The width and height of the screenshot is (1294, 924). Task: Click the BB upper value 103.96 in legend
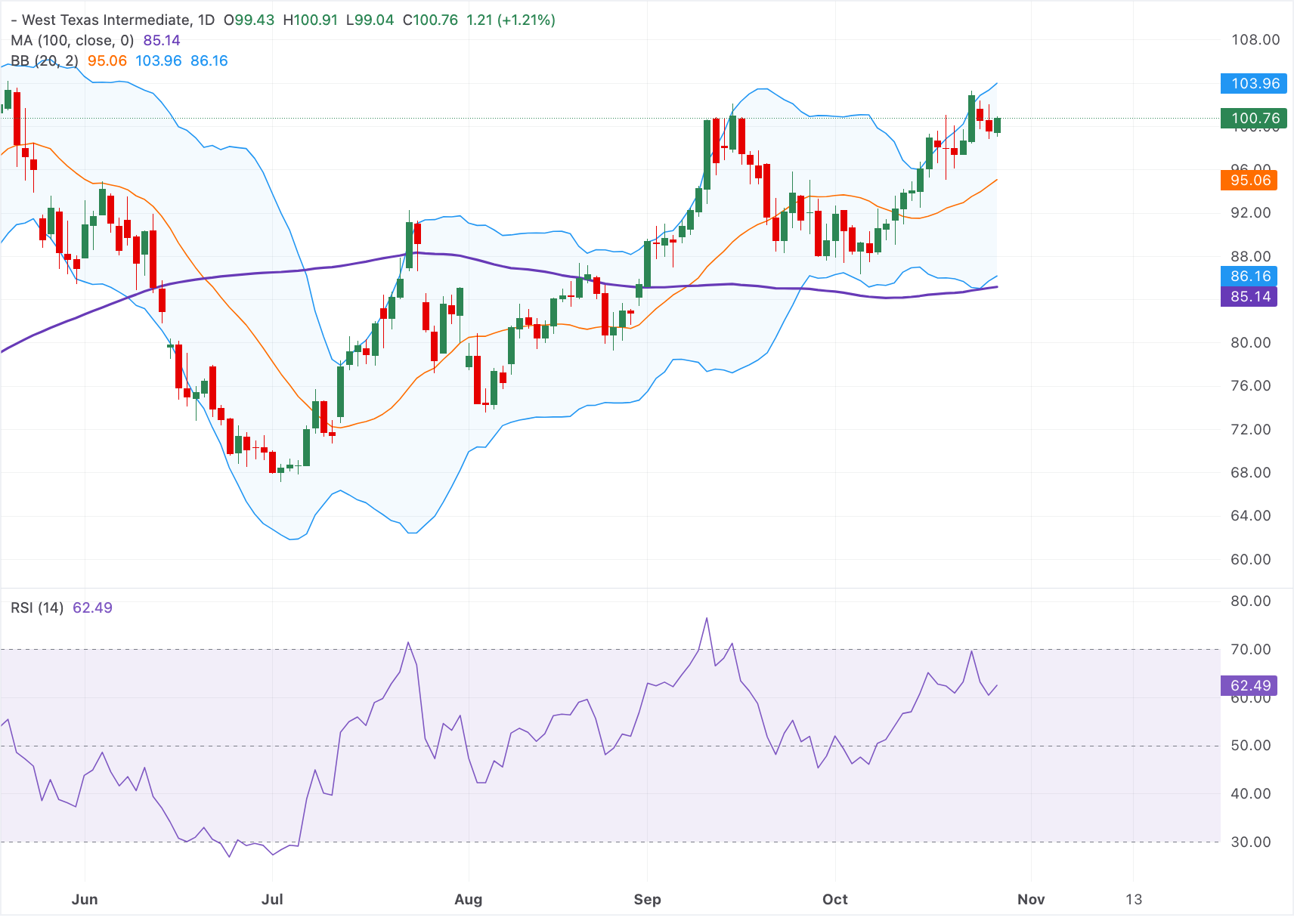click(159, 61)
